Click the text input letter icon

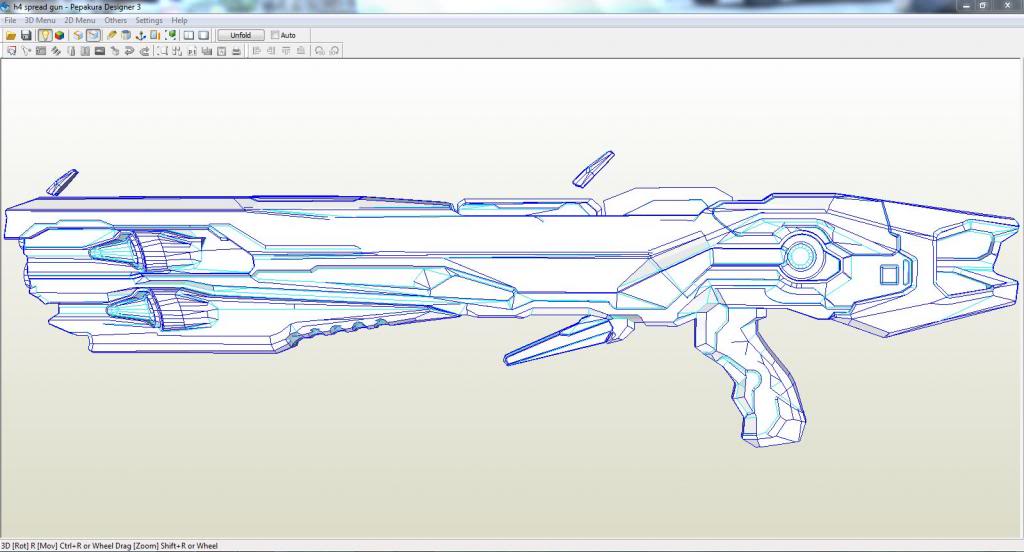click(191, 51)
